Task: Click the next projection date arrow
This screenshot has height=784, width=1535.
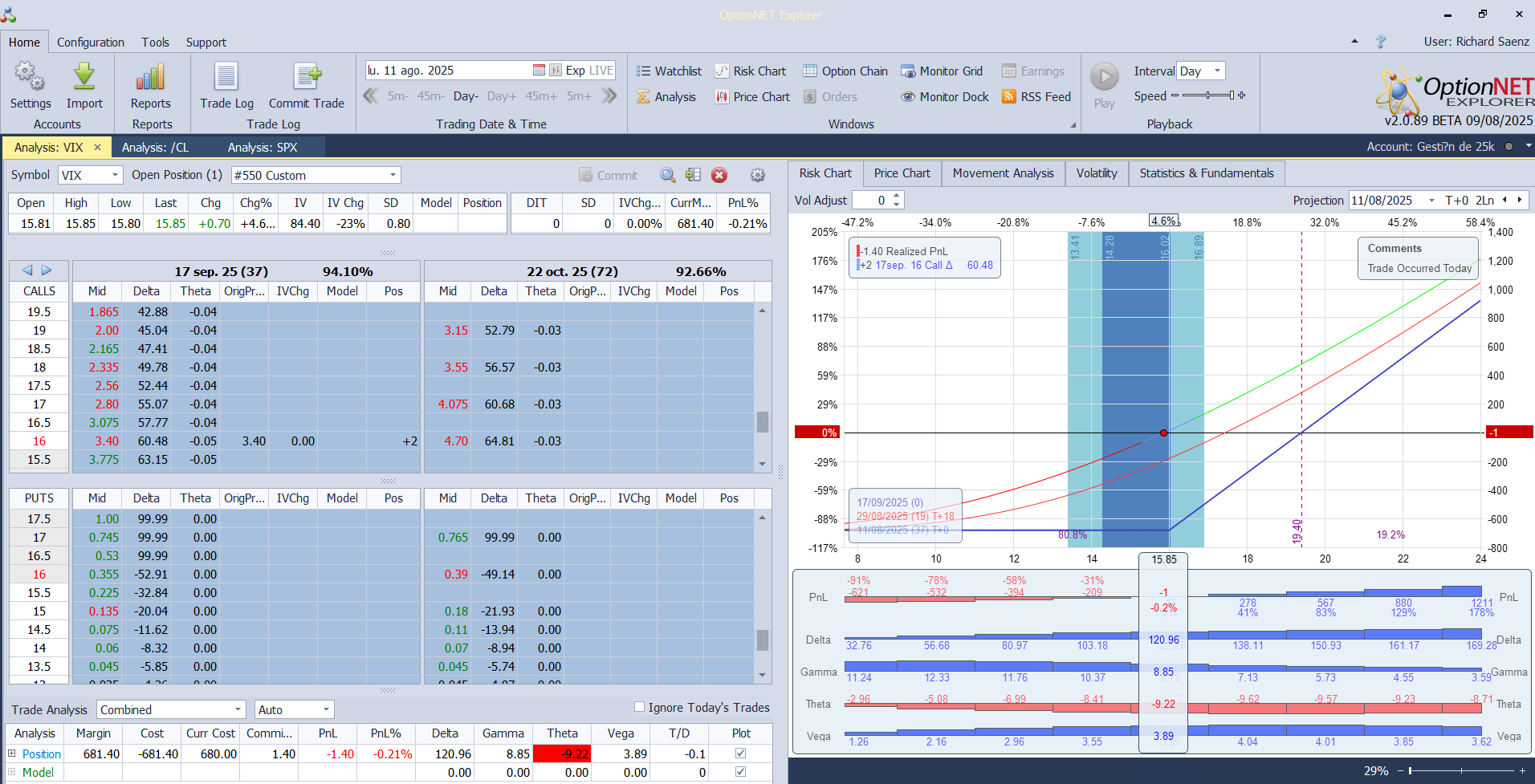Action: pyautogui.click(x=1519, y=200)
